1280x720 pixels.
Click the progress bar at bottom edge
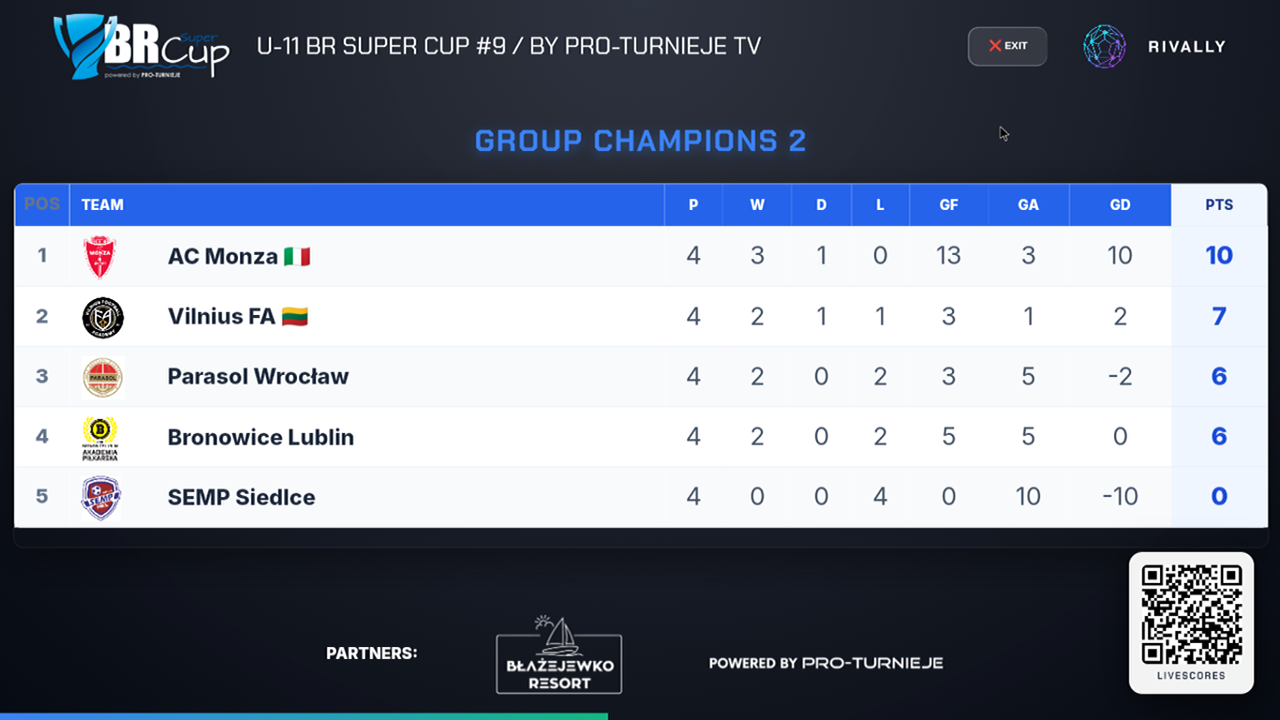coord(304,716)
